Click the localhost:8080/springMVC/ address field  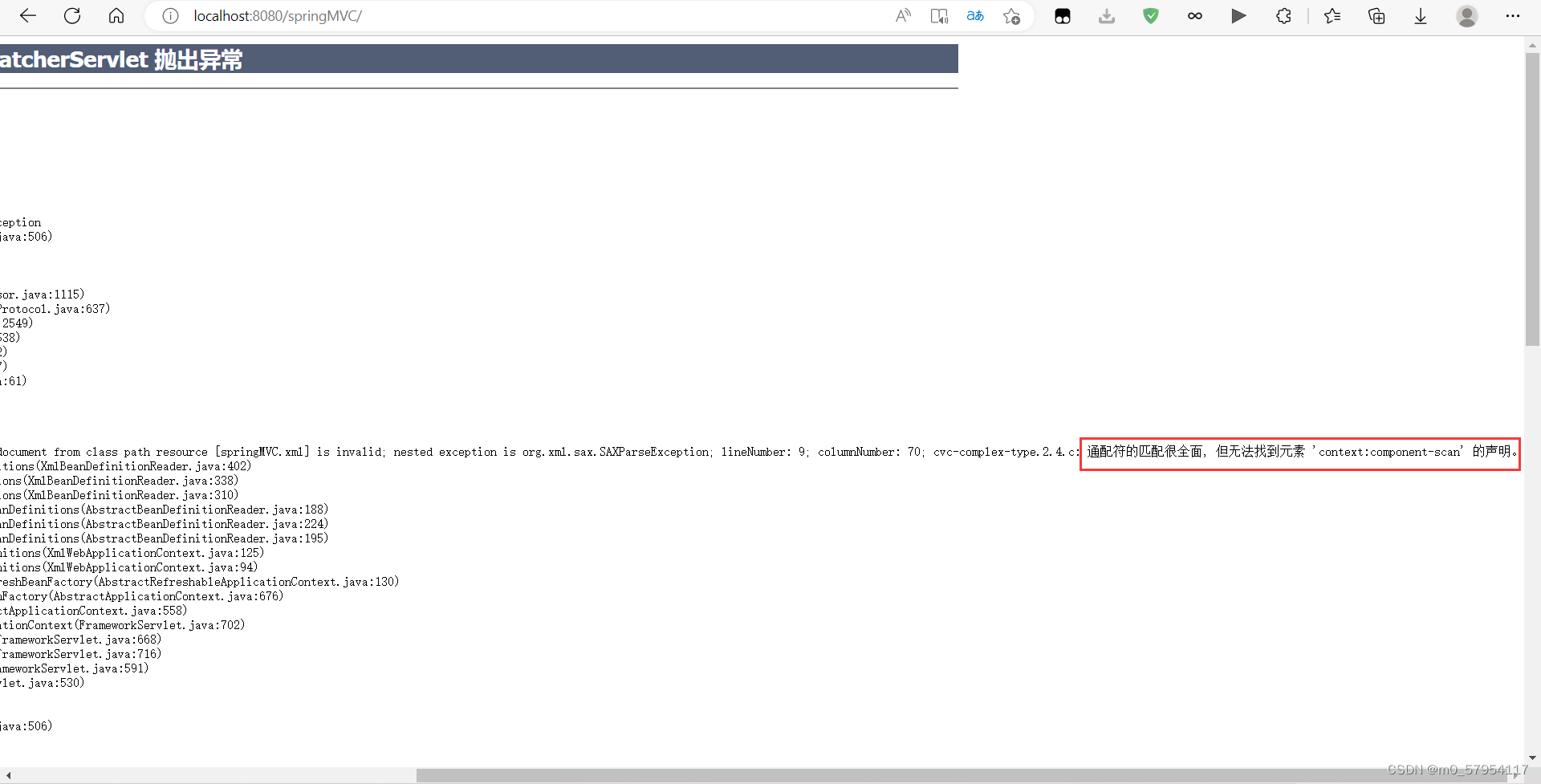(278, 16)
